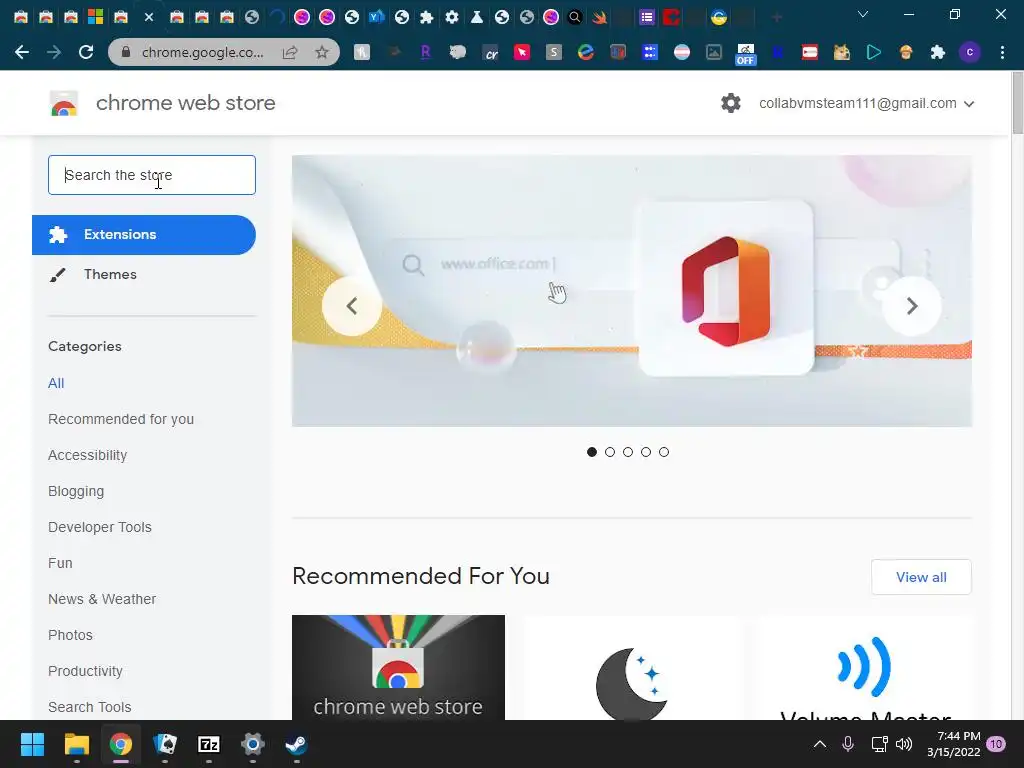Open the Chrome three-dot menu
The image size is (1024, 768).
point(1002,52)
